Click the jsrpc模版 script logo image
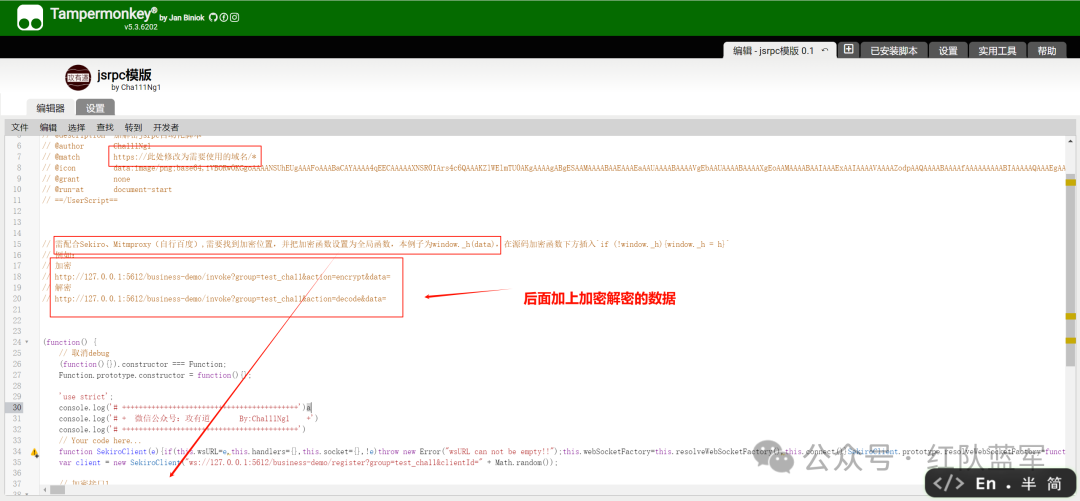The height and width of the screenshot is (501, 1080). pyautogui.click(x=78, y=77)
